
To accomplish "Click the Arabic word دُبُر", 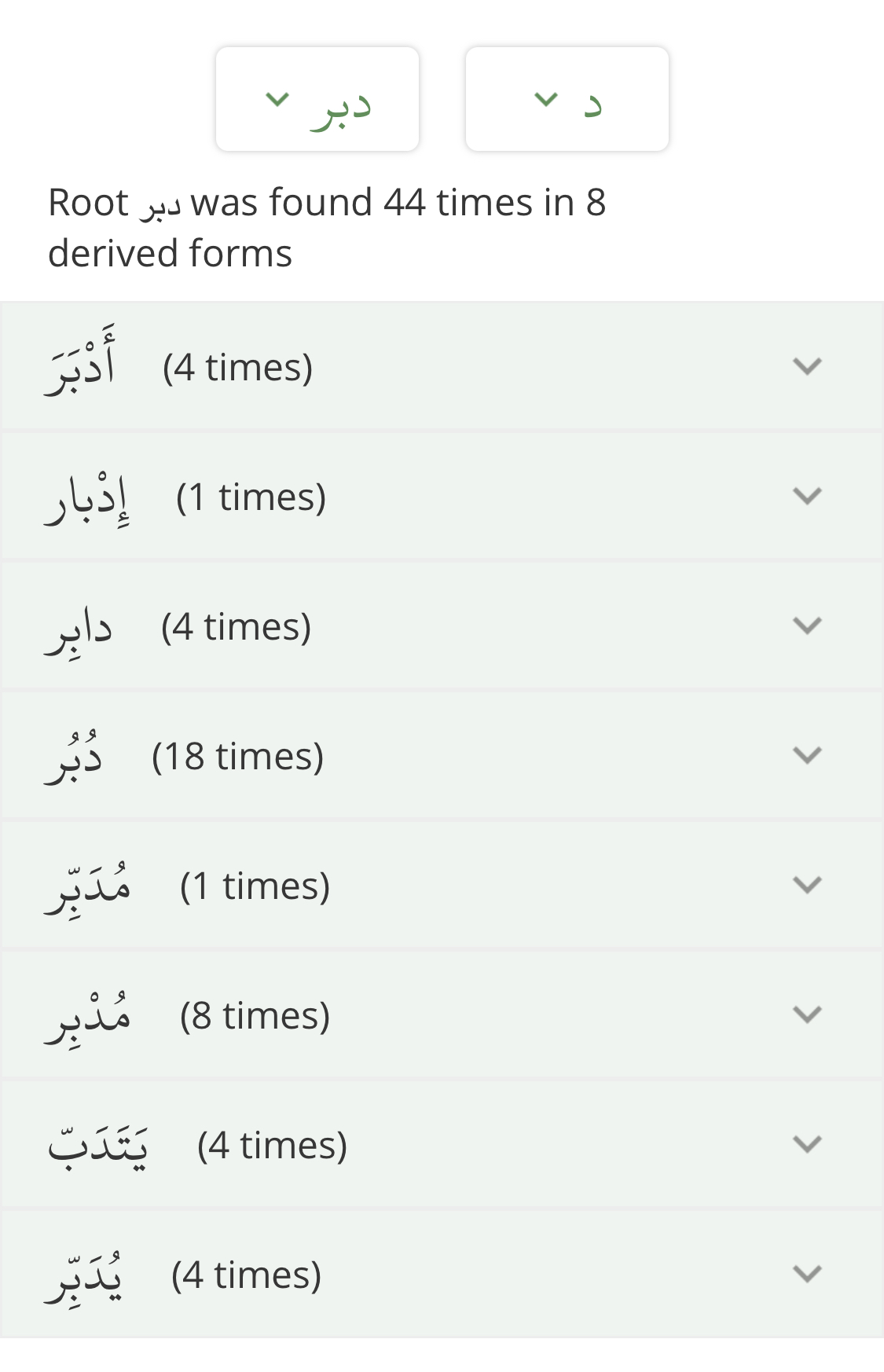I will [x=75, y=758].
